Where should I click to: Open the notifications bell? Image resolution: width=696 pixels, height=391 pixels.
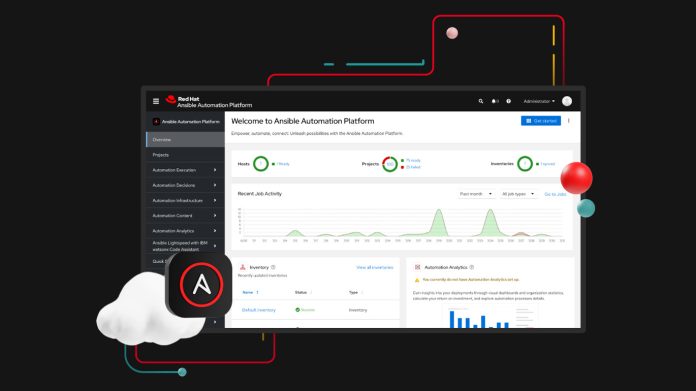tap(494, 101)
